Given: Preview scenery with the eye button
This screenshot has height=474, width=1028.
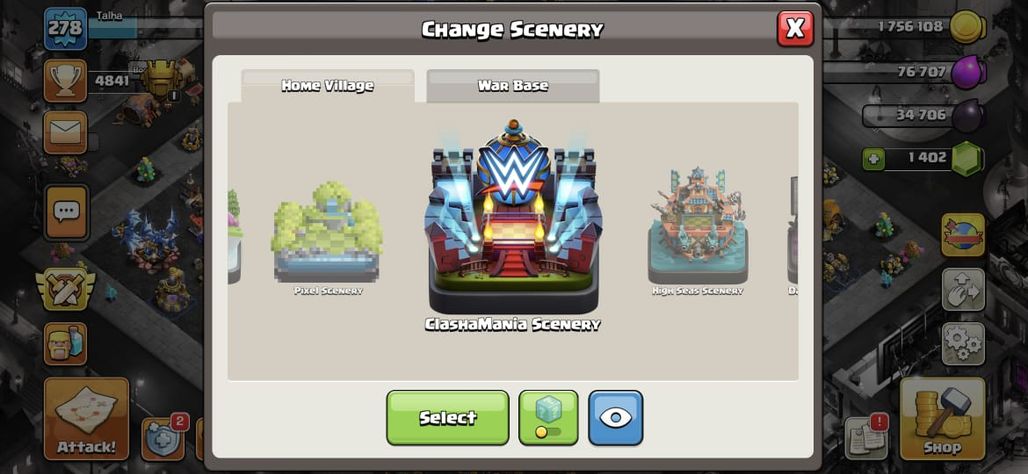Looking at the screenshot, I should [x=616, y=418].
